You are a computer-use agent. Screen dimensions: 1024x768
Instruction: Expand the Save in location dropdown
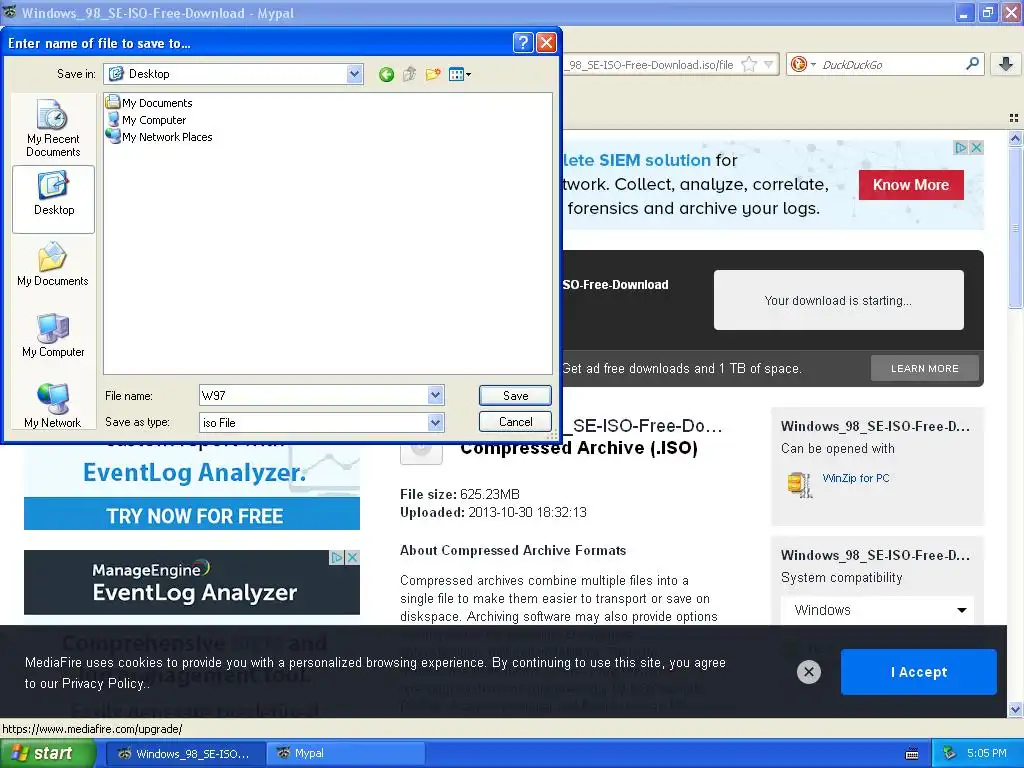[x=355, y=74]
